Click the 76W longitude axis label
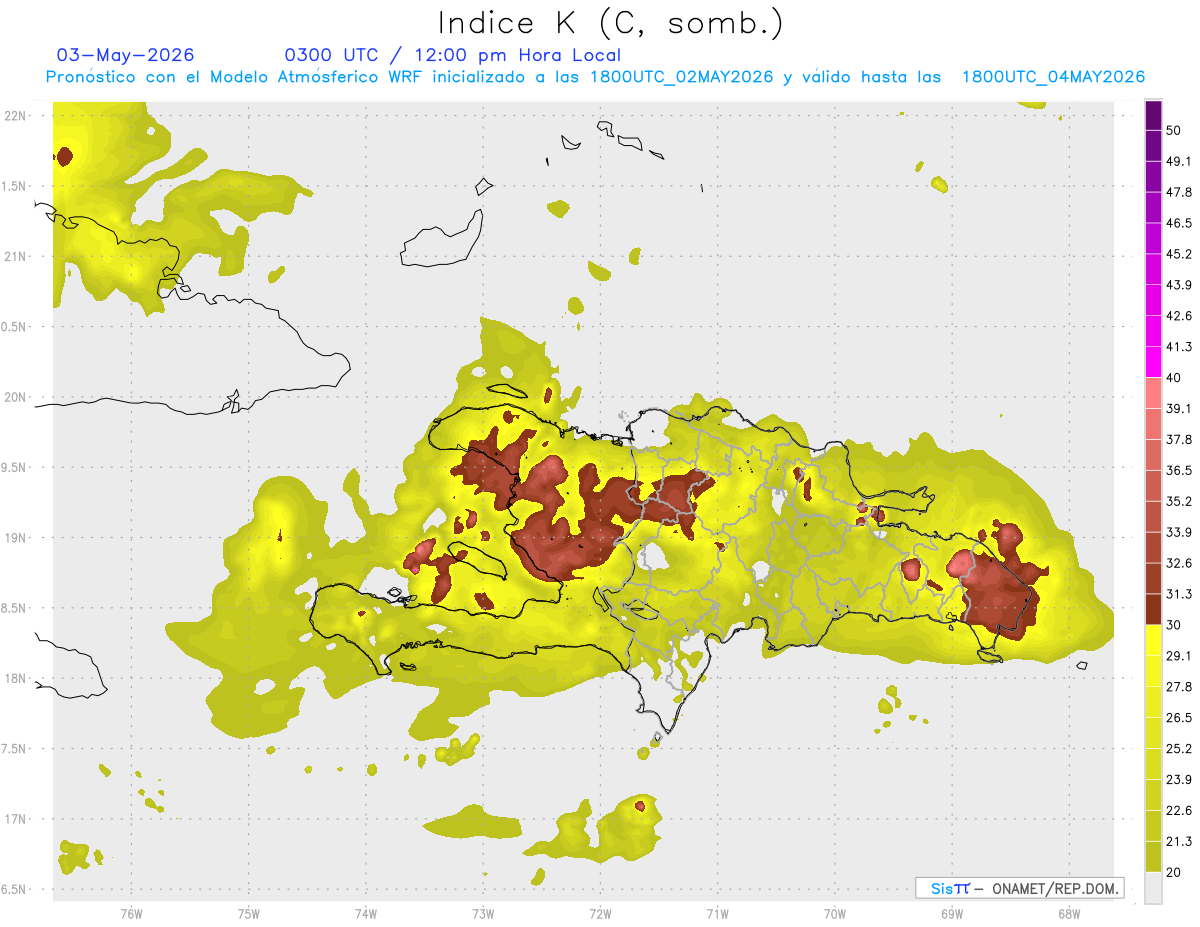Screen dimensions: 1200x927 click(131, 914)
